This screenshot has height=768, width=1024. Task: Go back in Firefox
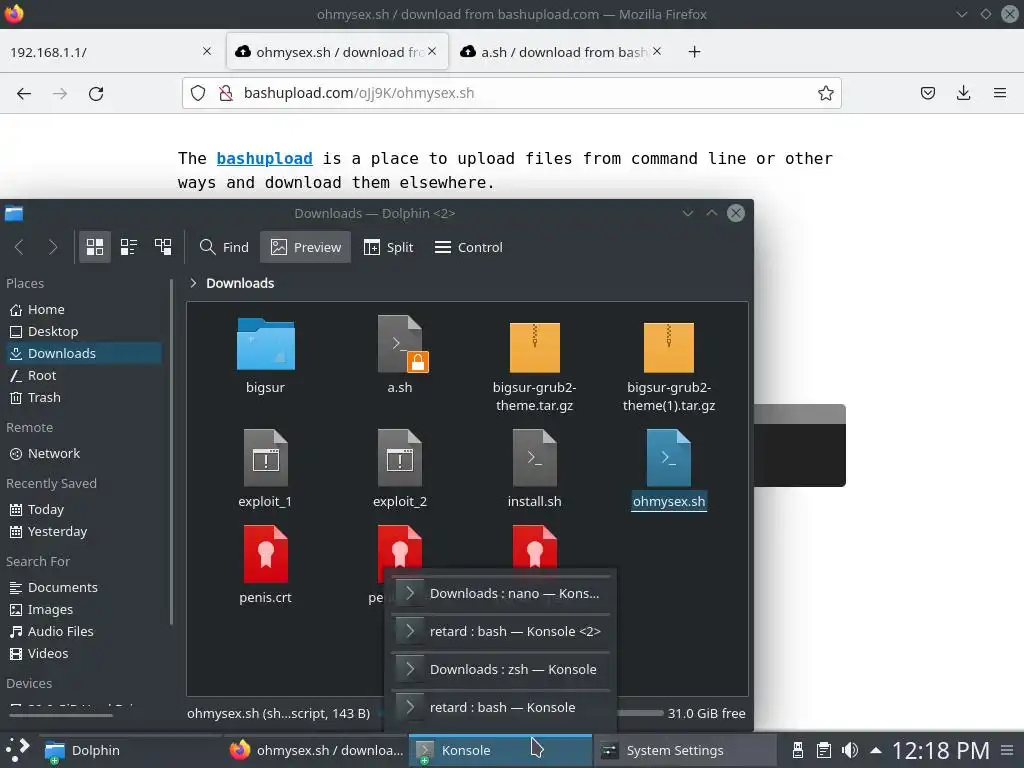24,93
